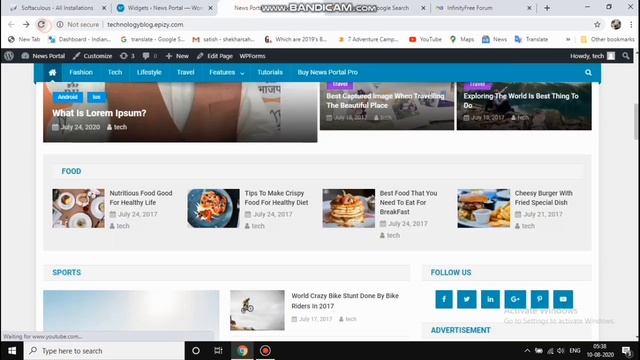Click the browser address bar
The height and width of the screenshot is (360, 640).
point(322,24)
